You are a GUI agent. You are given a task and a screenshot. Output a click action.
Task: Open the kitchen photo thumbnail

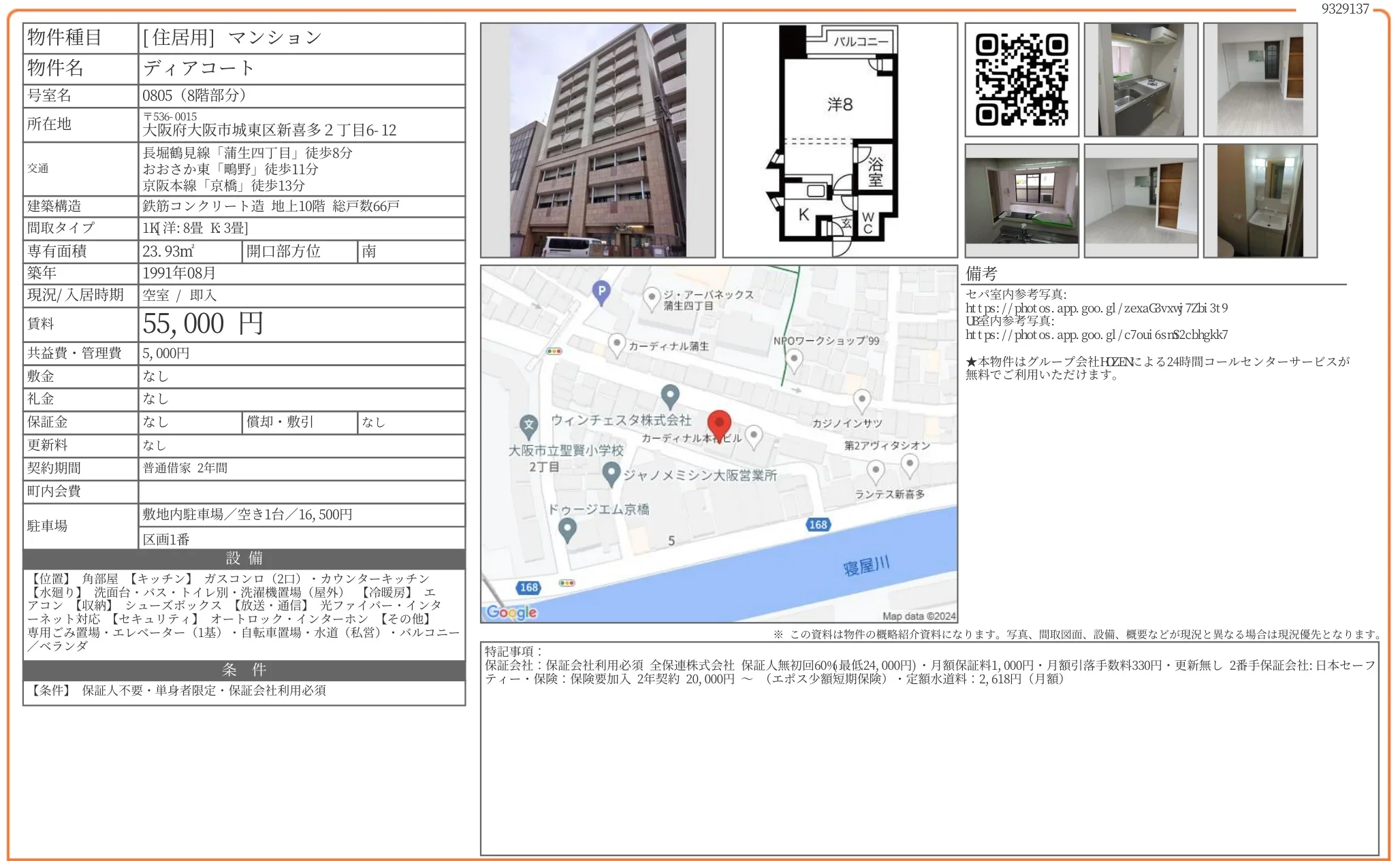pyautogui.click(x=1141, y=80)
